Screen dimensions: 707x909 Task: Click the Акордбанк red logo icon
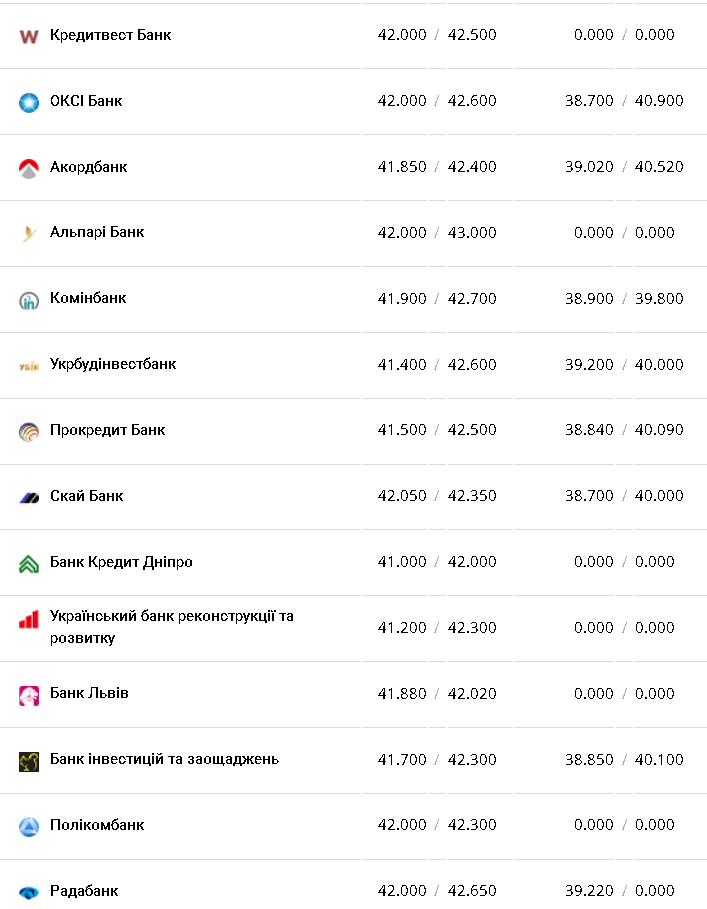click(28, 168)
